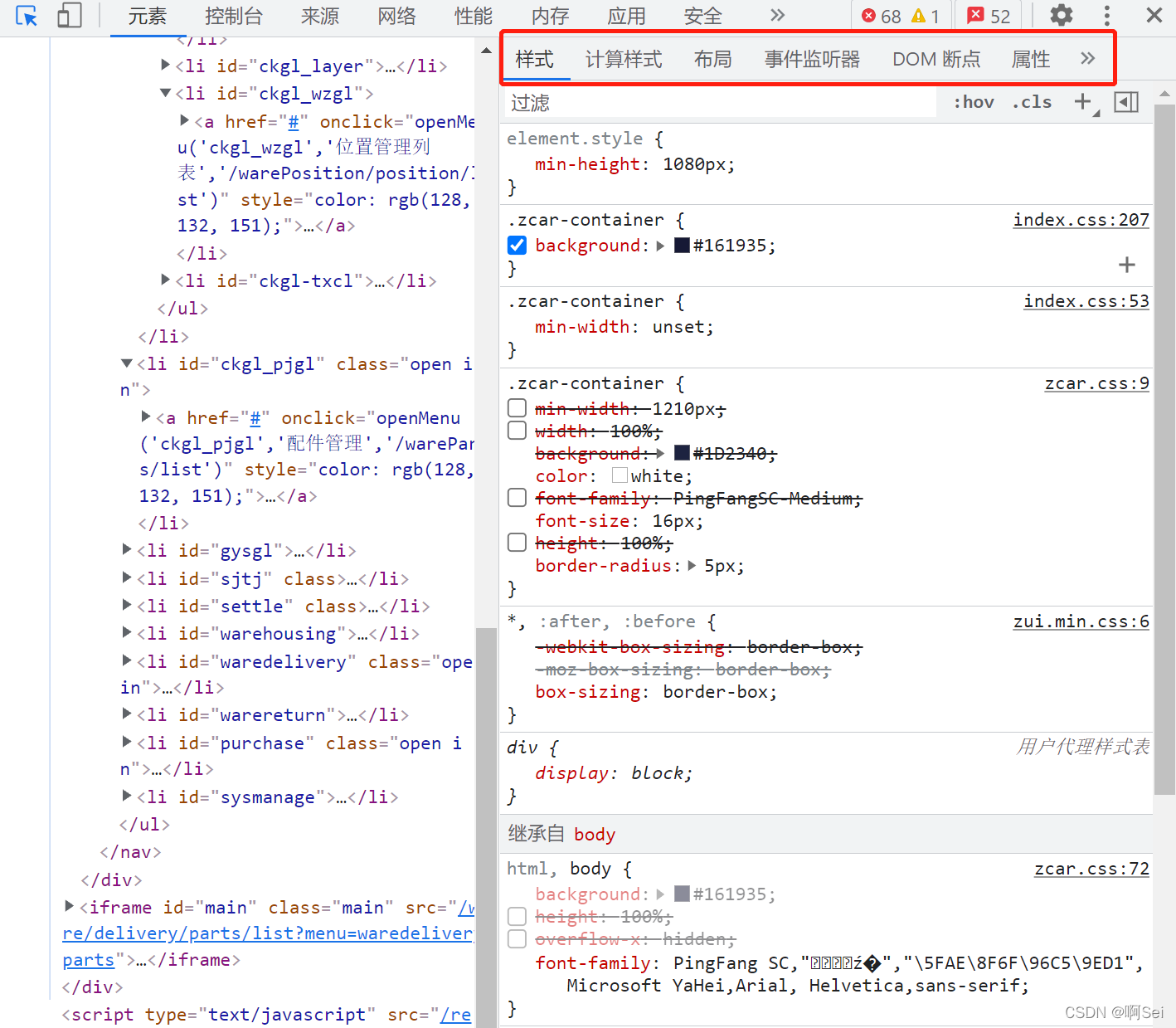Open the 应用 tab
This screenshot has height=1028, width=1176.
[626, 17]
